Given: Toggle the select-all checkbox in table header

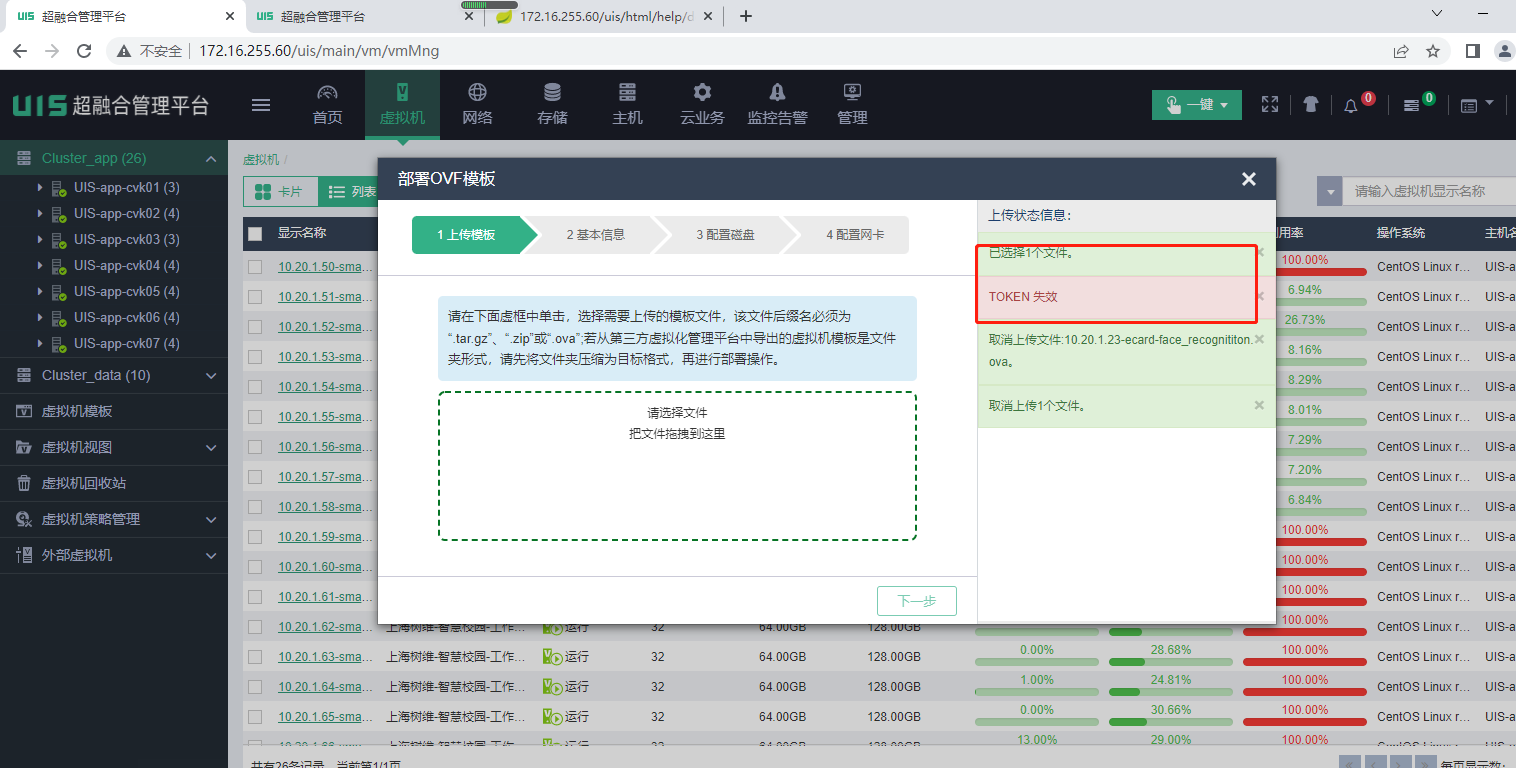Looking at the screenshot, I should 255,233.
